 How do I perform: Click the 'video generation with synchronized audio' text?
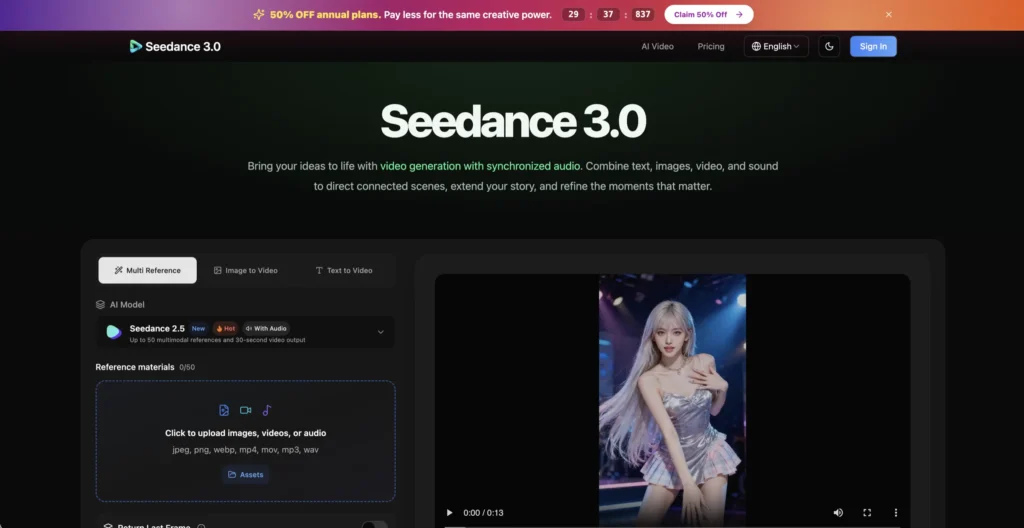(480, 166)
